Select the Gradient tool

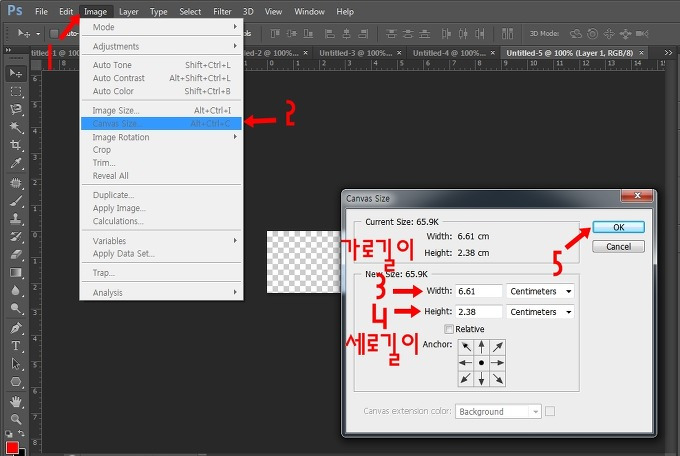coord(16,272)
